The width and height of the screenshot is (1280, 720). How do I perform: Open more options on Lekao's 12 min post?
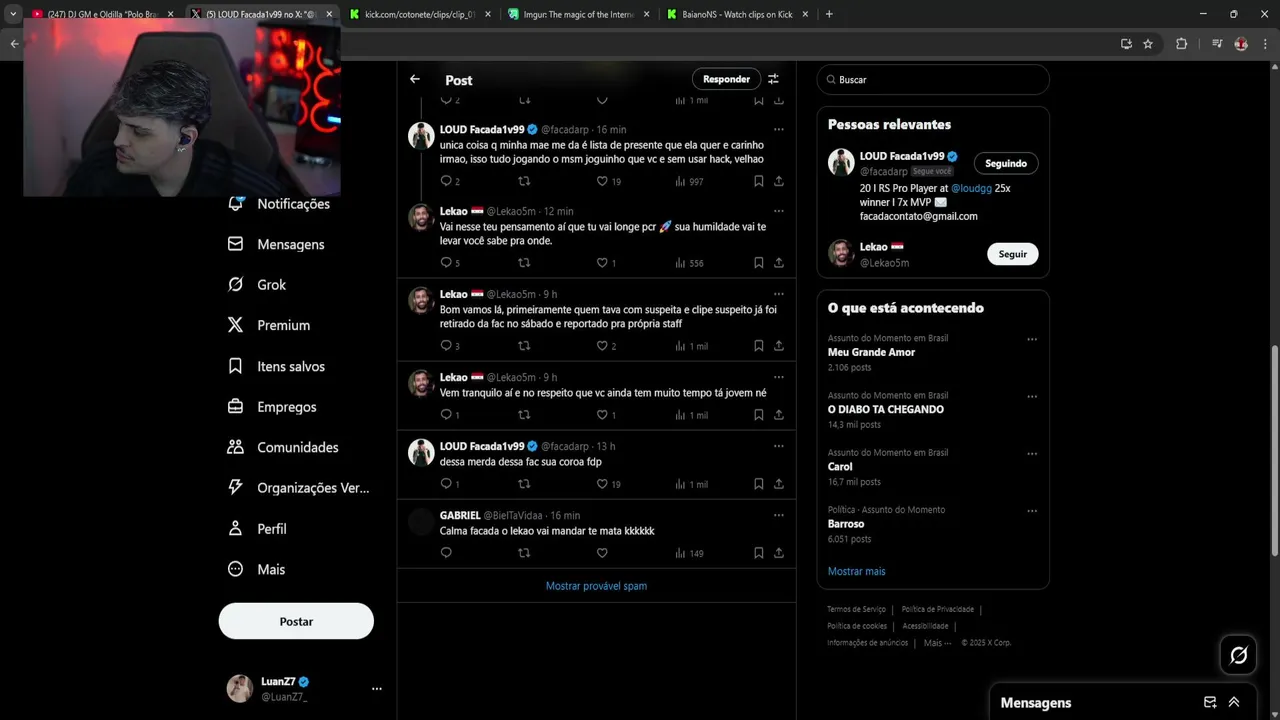778,211
